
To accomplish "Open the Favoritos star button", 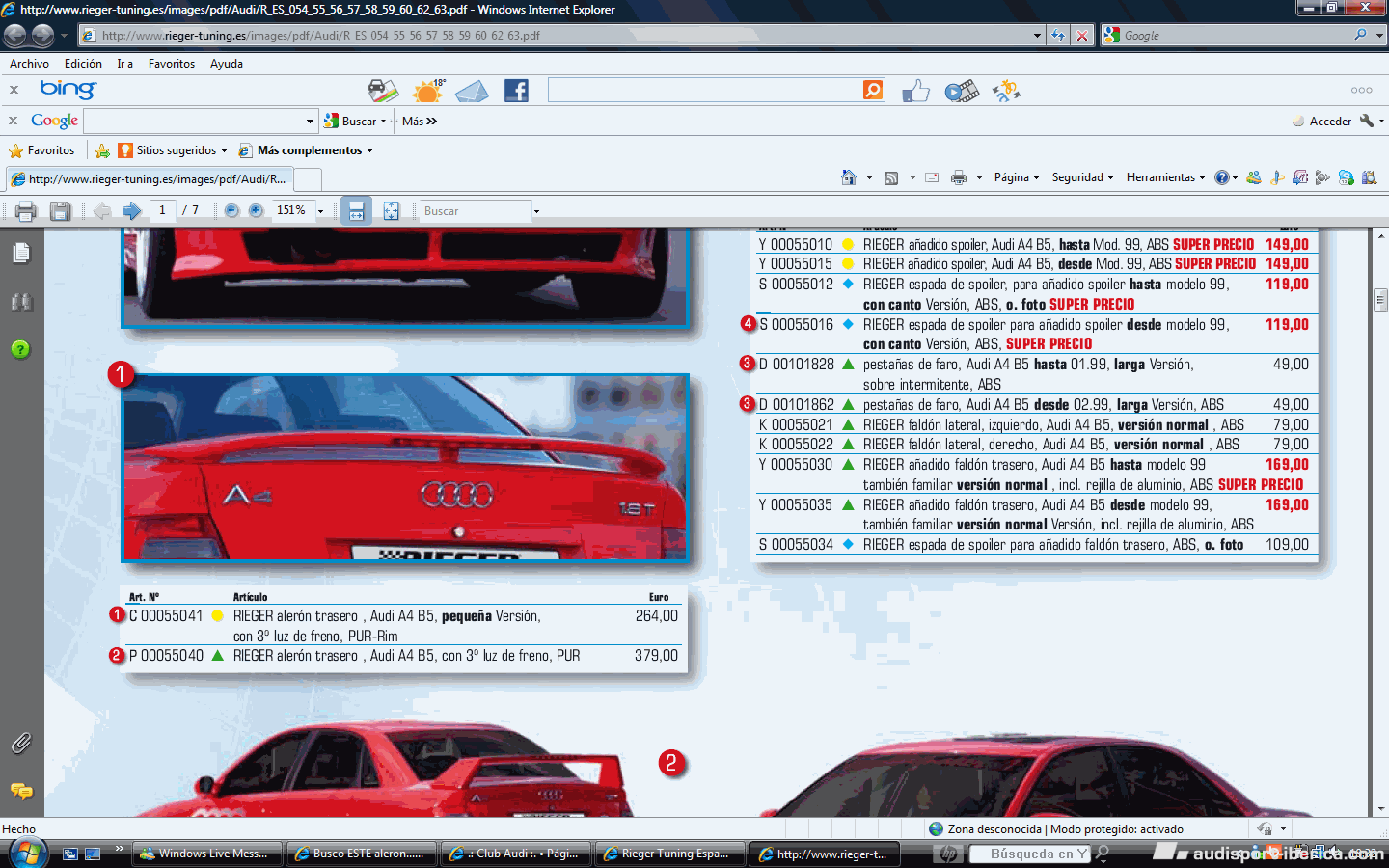I will pos(41,150).
